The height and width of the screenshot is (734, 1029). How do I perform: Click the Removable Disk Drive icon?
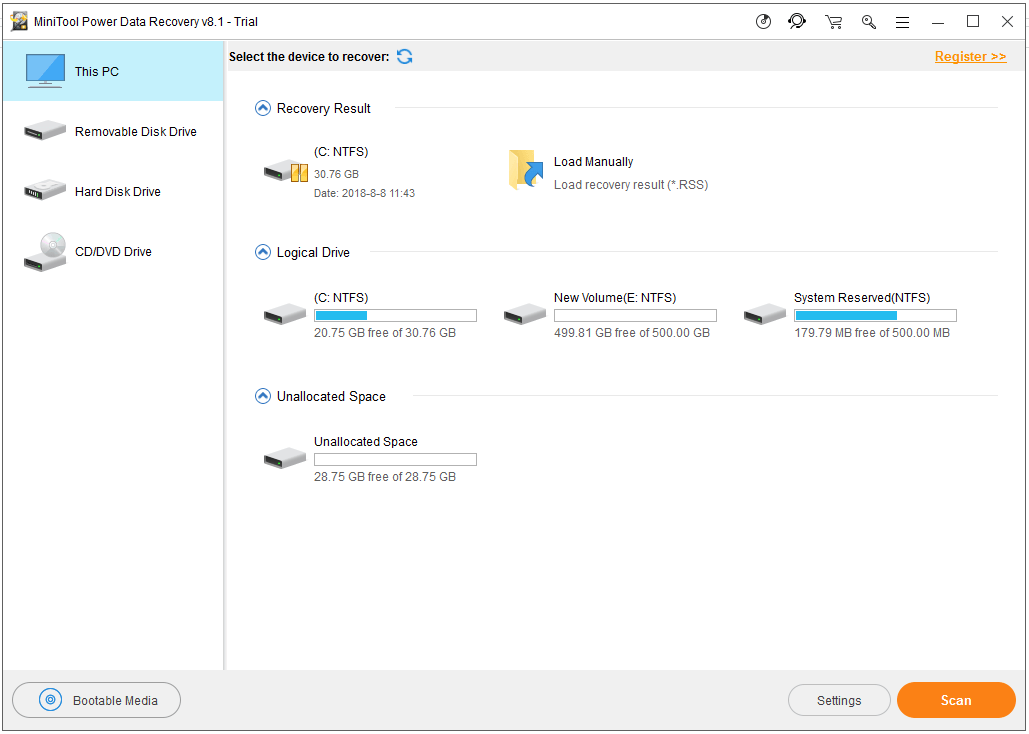pyautogui.click(x=45, y=130)
